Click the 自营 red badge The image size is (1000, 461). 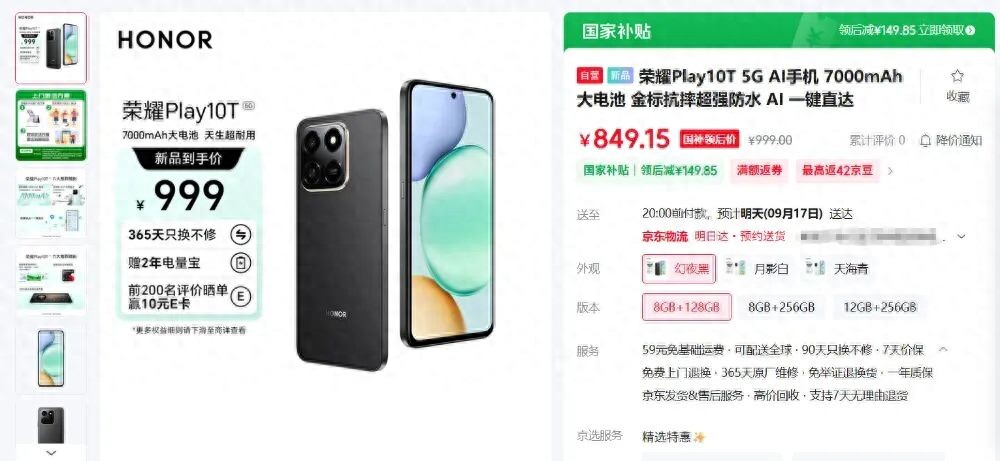point(590,76)
